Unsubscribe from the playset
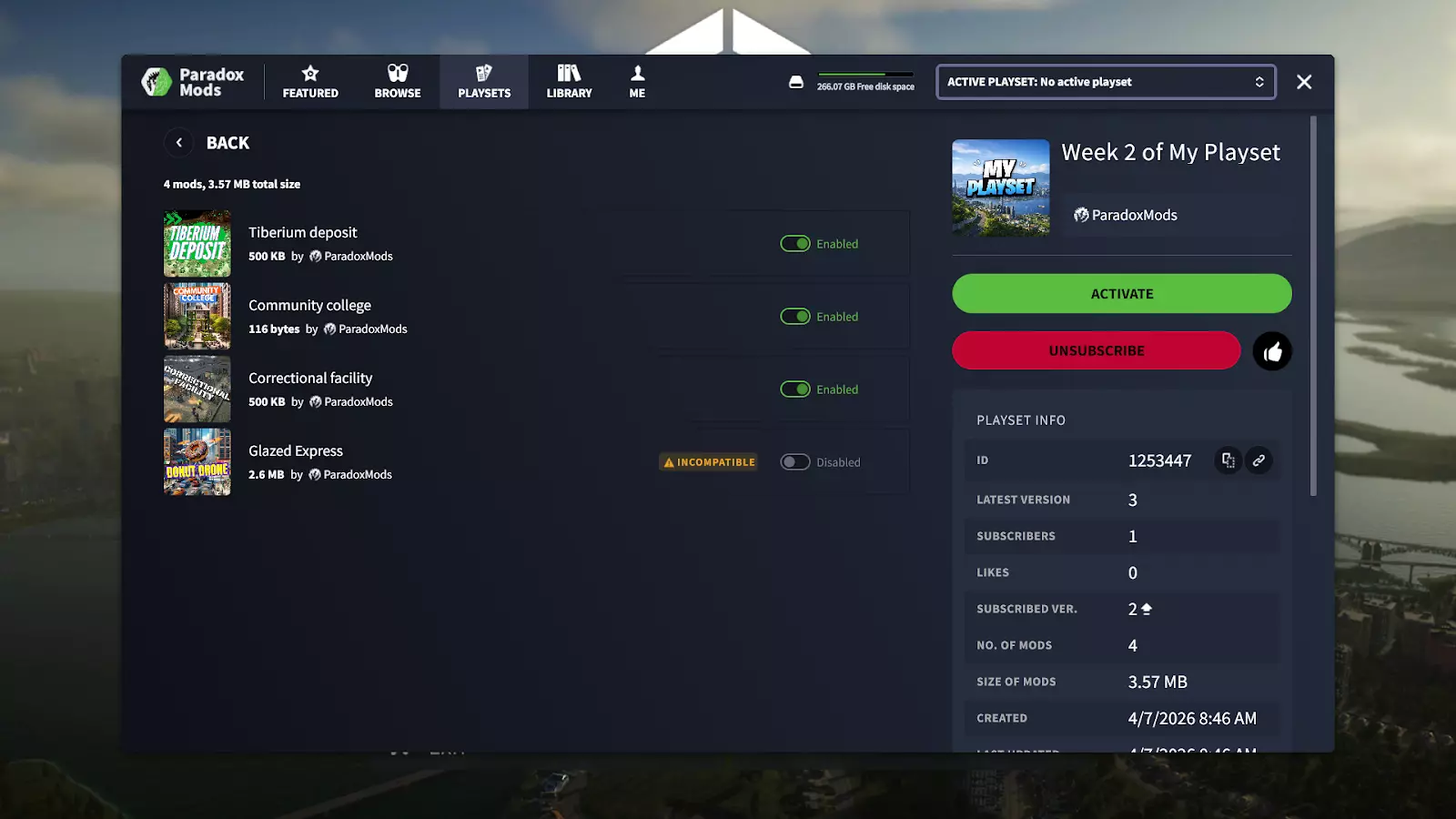Screen dimensions: 1456x819 pyautogui.click(x=1097, y=350)
